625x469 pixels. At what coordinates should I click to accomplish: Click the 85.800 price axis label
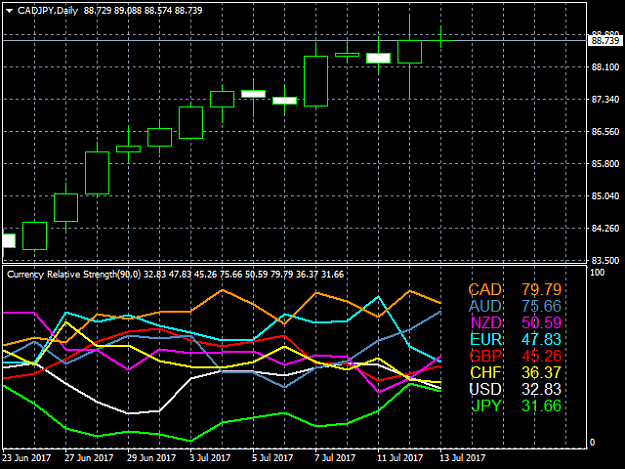coord(605,164)
